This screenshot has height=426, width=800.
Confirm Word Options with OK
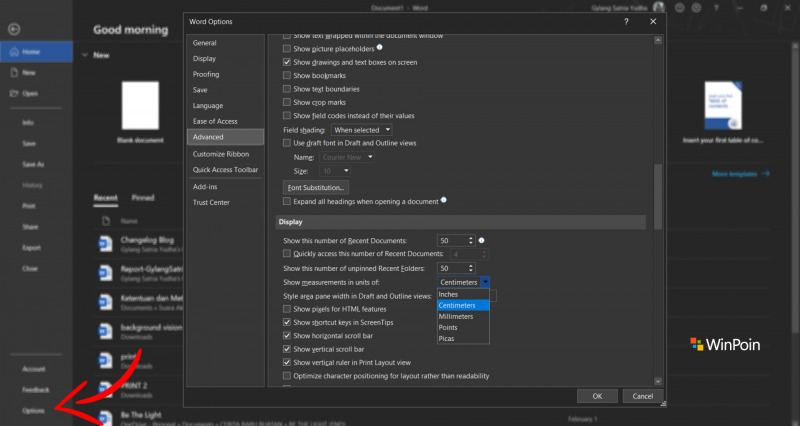click(597, 396)
